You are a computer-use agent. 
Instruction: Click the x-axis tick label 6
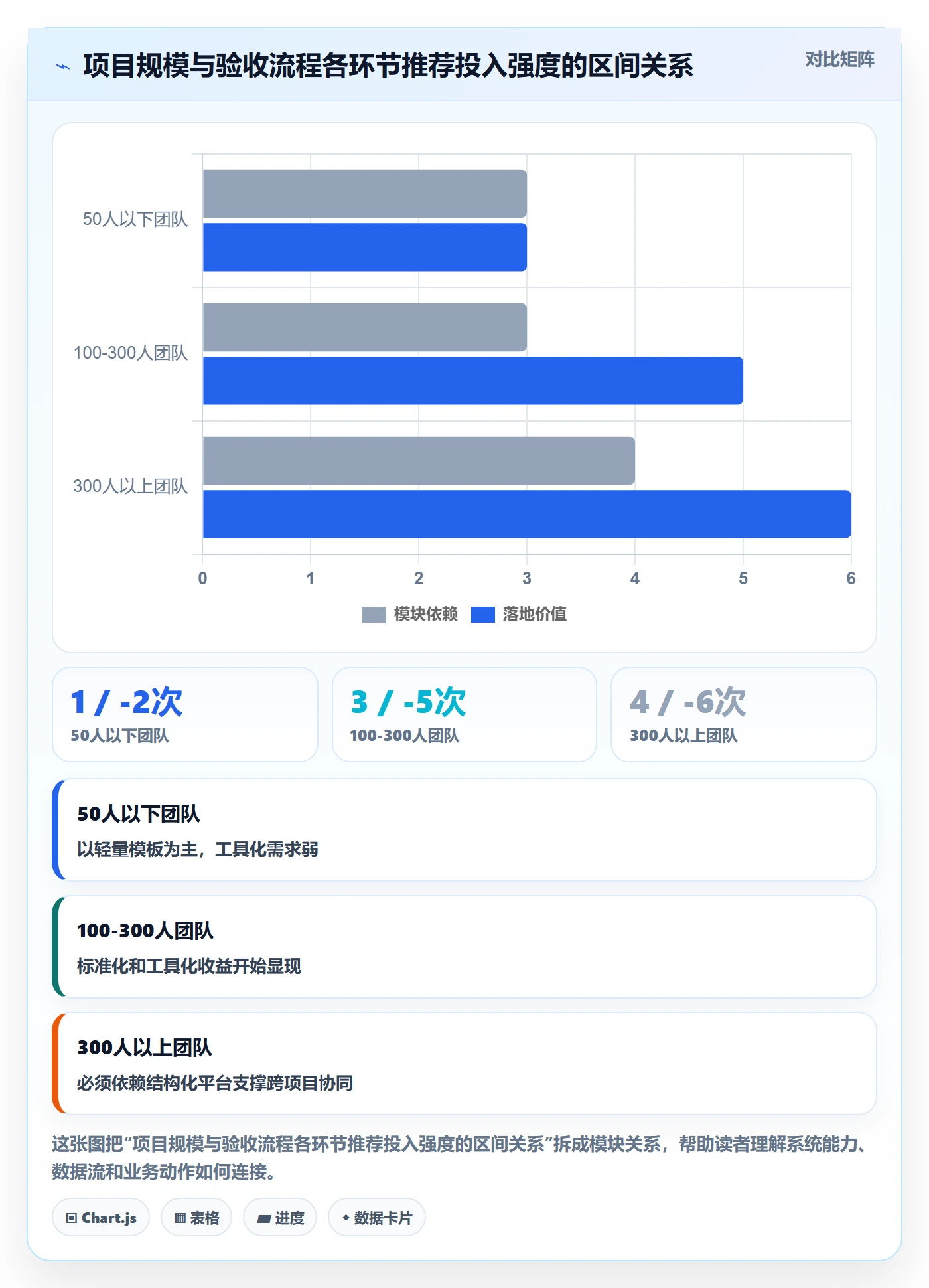(x=851, y=578)
